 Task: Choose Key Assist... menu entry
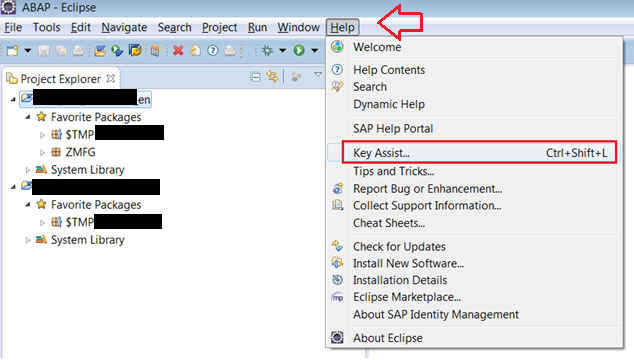(474, 153)
